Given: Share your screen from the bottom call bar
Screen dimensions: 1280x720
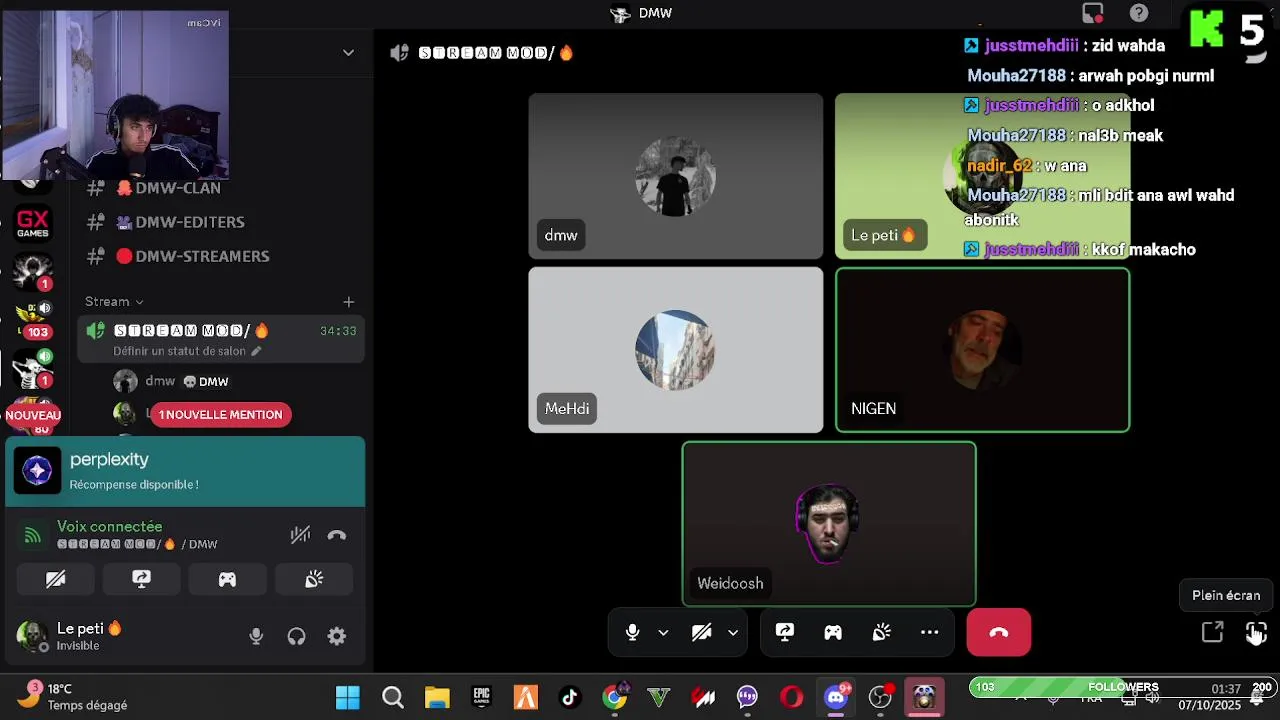Looking at the screenshot, I should pyautogui.click(x=785, y=632).
